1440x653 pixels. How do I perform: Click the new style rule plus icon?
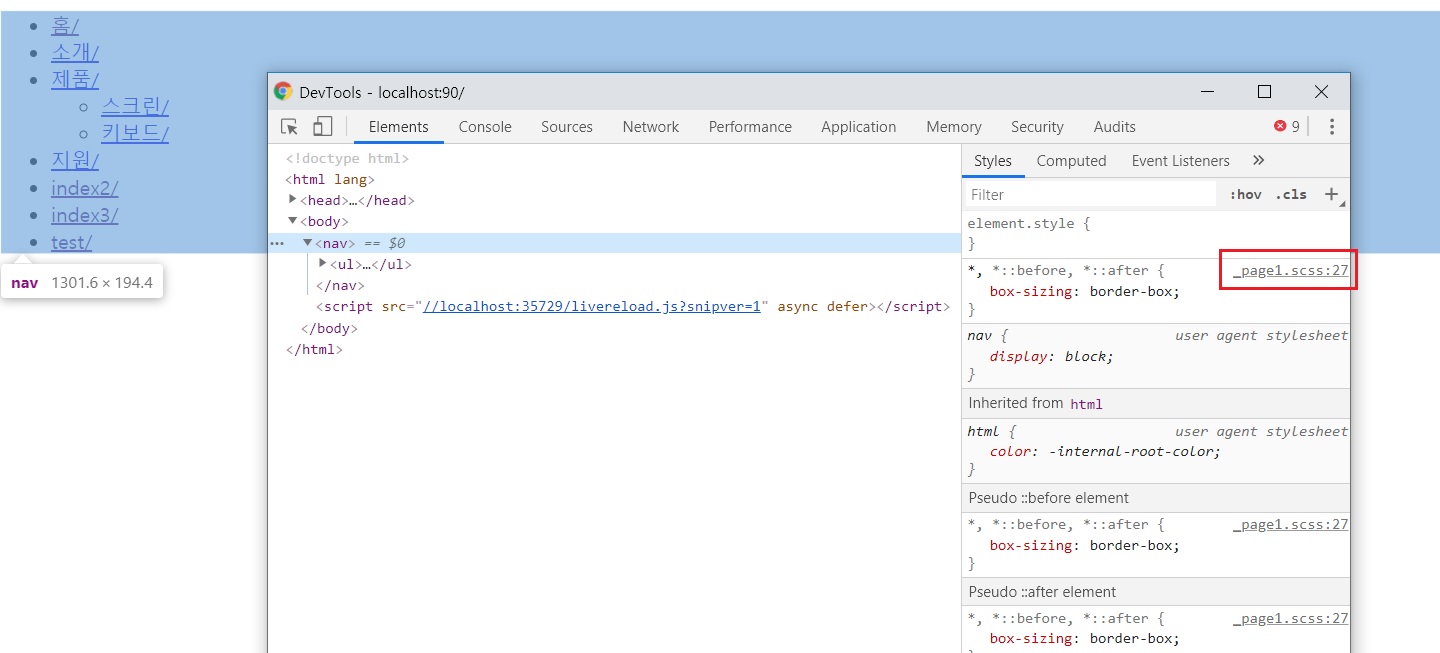coord(1331,195)
